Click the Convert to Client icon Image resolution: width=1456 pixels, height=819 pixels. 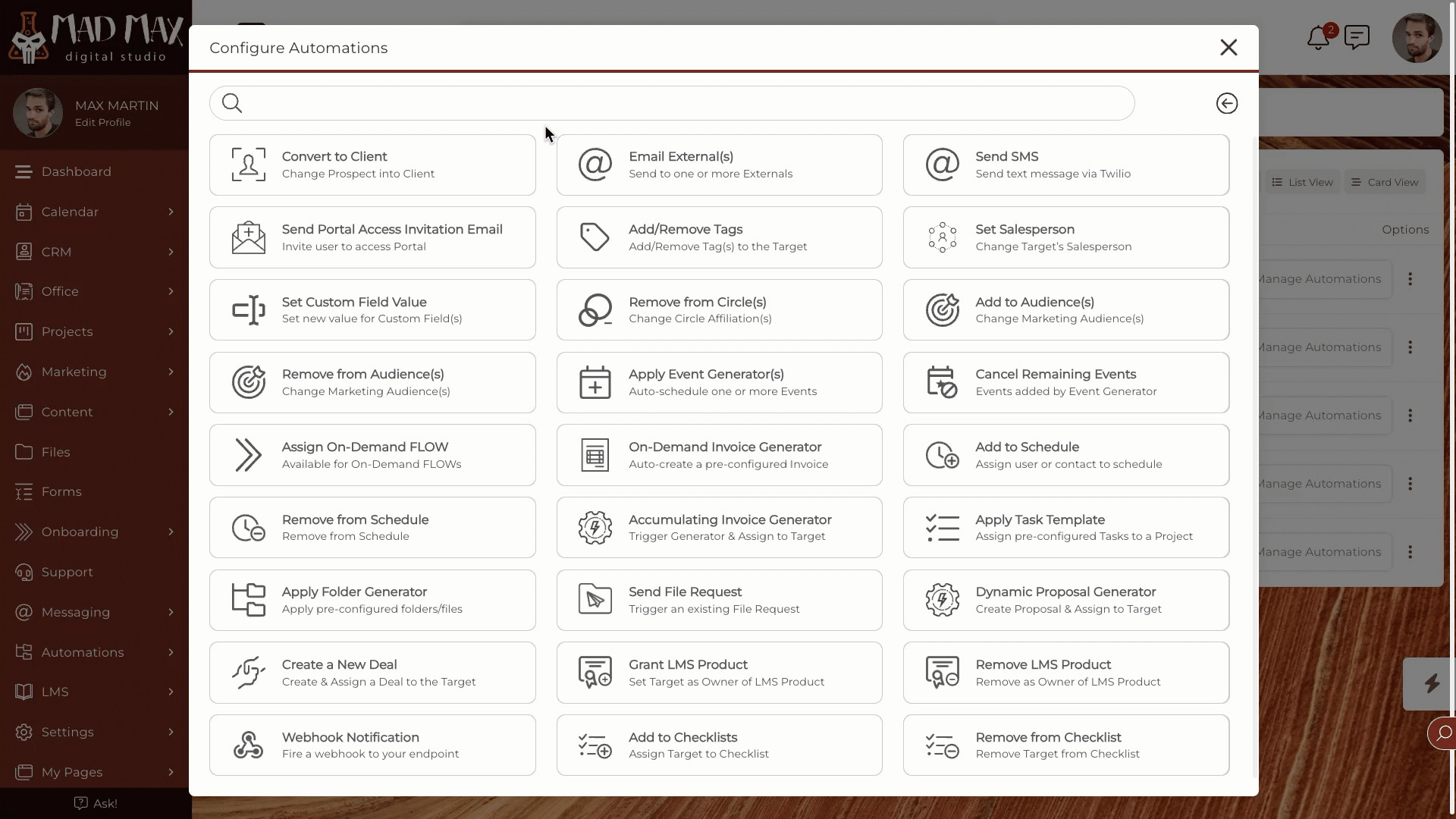(248, 164)
